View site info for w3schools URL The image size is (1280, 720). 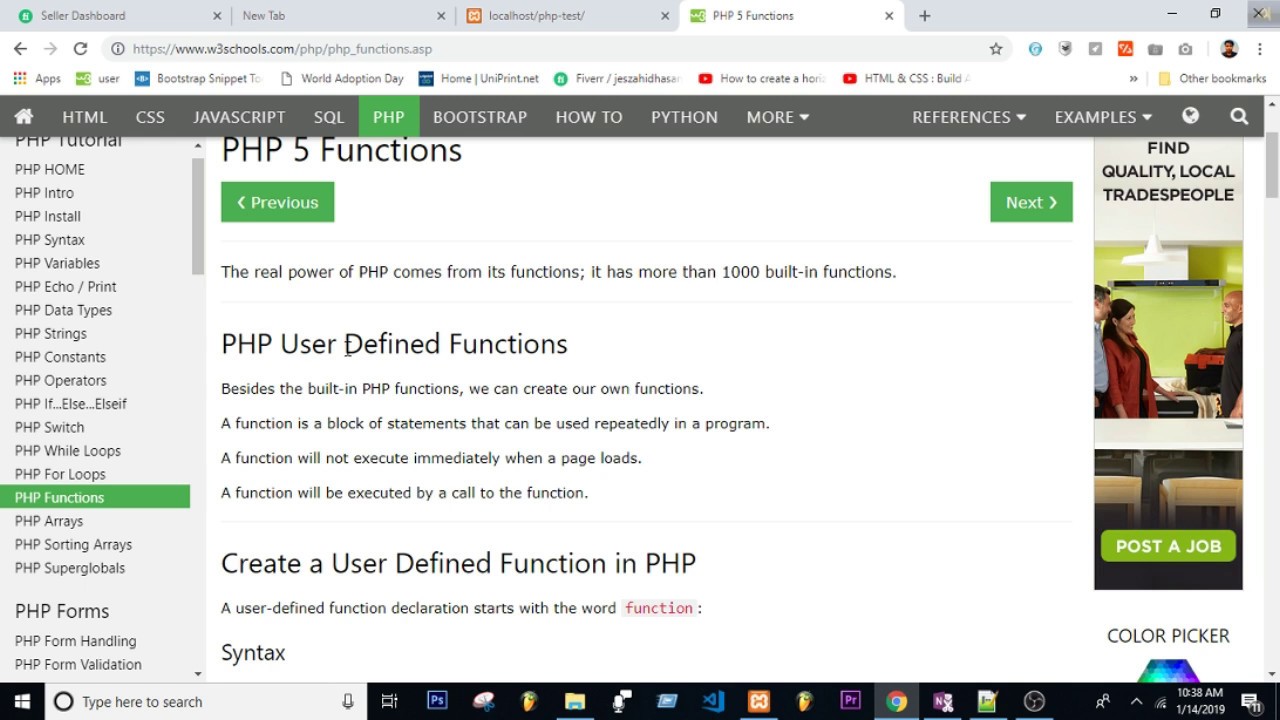[118, 48]
